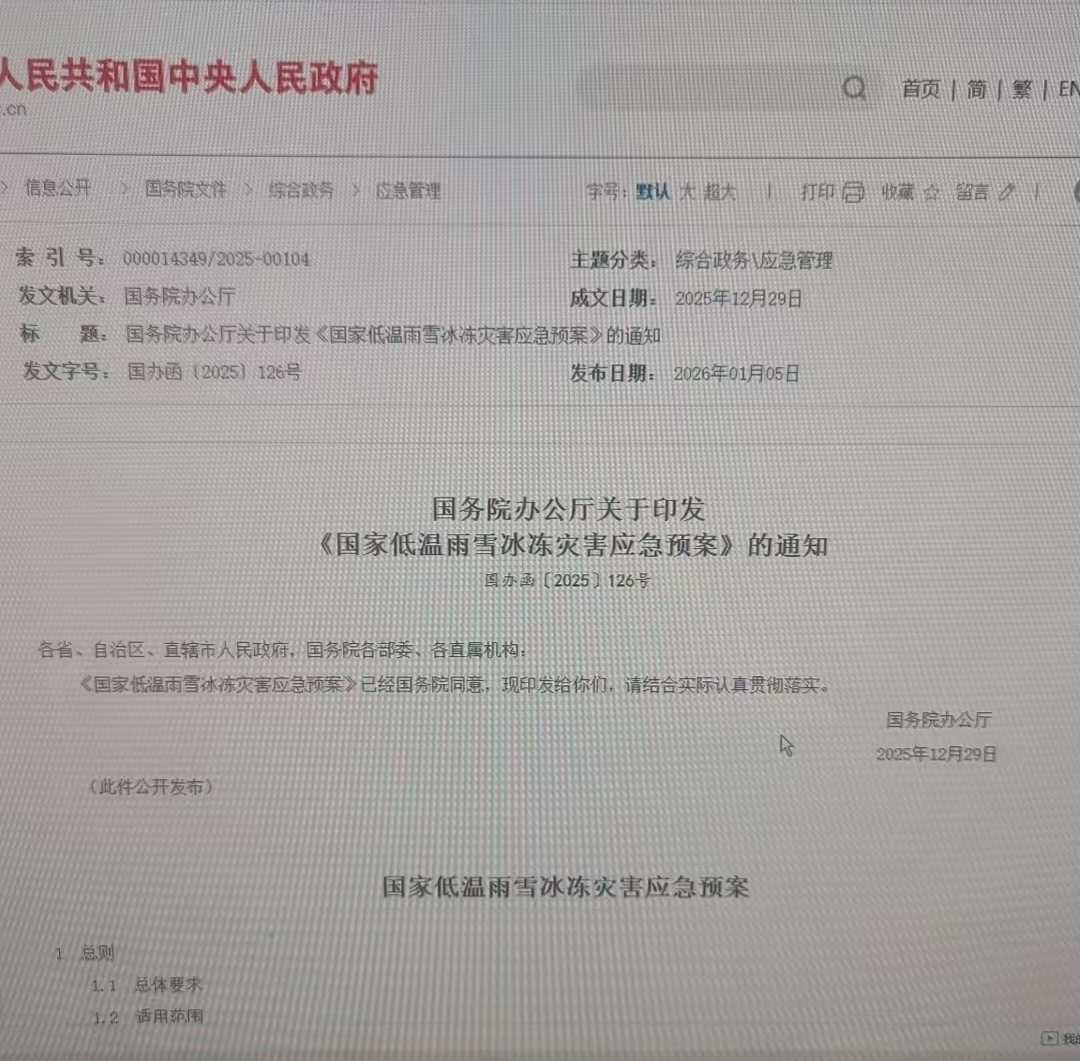Switch to traditional Chinese with 繁
1080x1061 pixels.
(x=1021, y=90)
